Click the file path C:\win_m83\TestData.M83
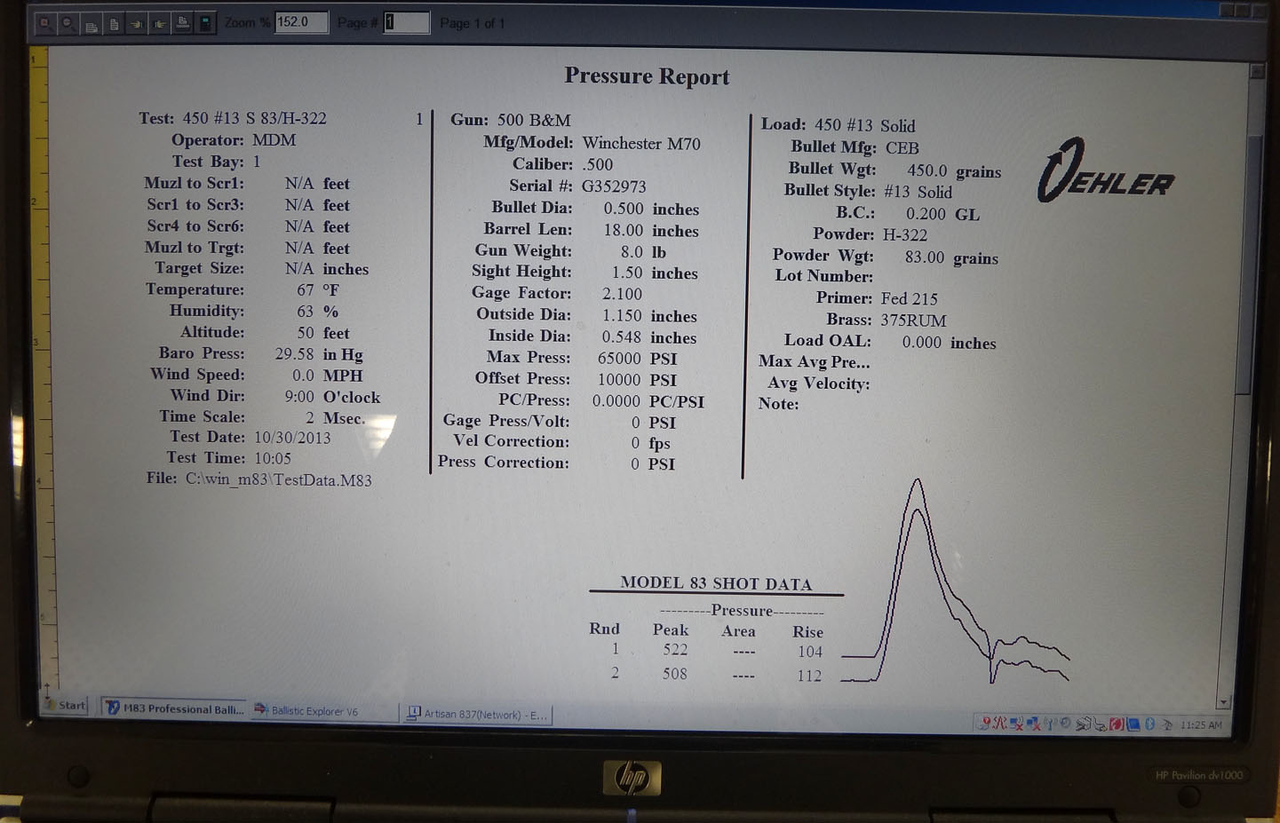Viewport: 1280px width, 823px height. tap(279, 480)
